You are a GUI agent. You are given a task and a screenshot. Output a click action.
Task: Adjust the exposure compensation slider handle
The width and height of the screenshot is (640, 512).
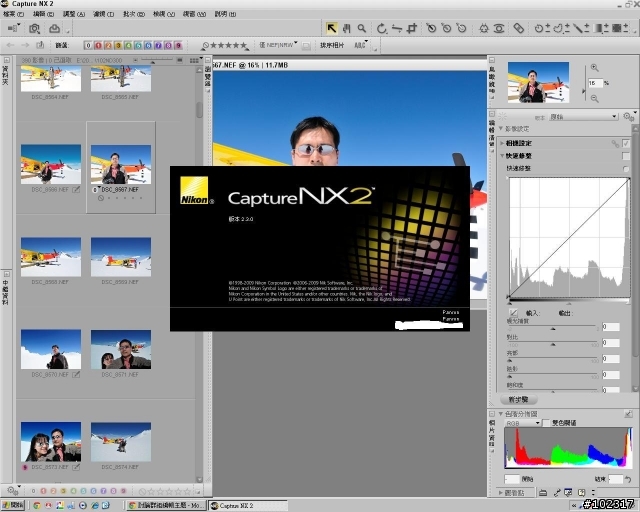(553, 328)
